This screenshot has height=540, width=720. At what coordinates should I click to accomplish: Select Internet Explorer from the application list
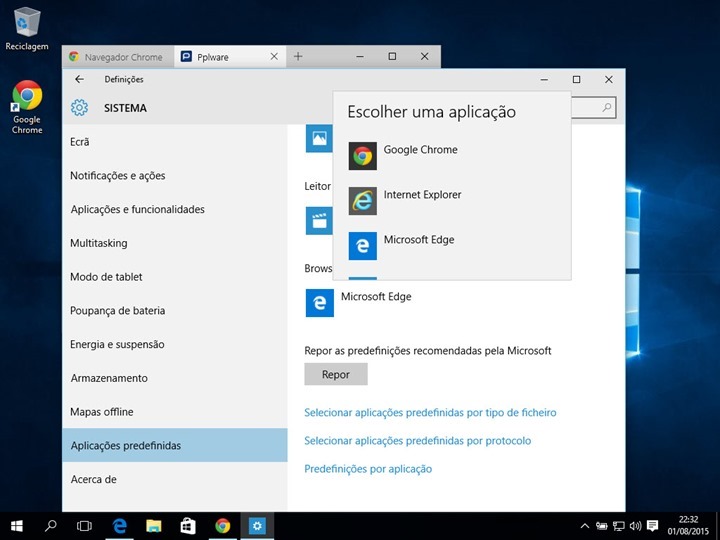click(422, 196)
